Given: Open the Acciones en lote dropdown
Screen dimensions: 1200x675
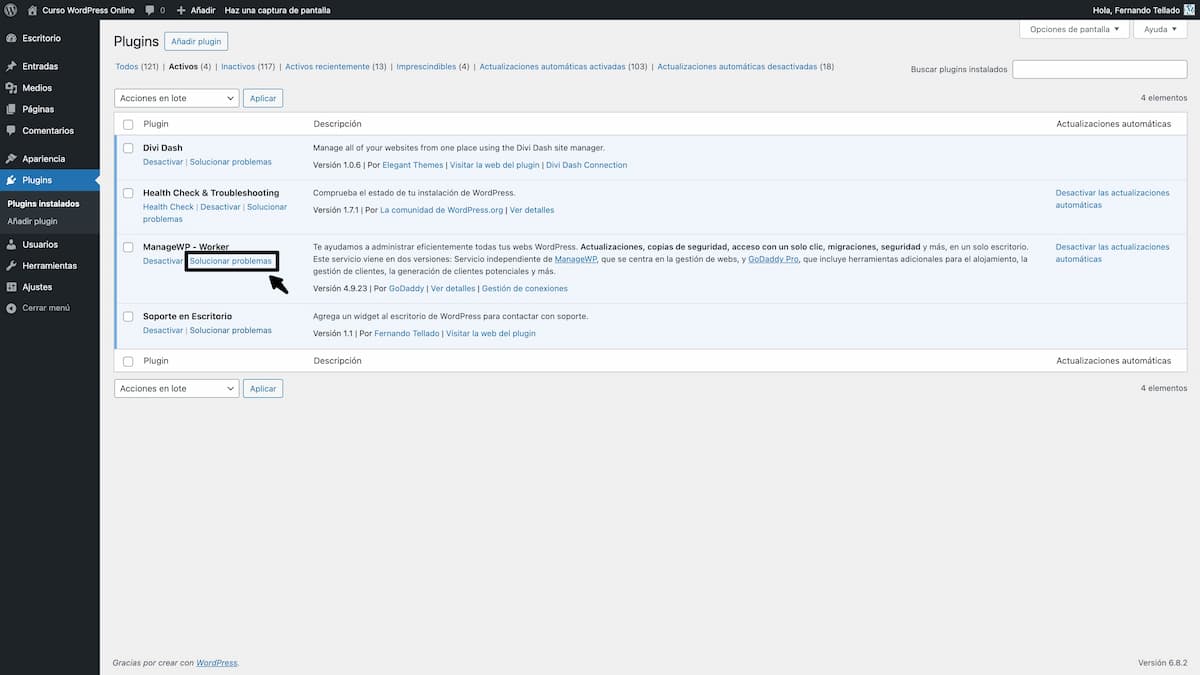Looking at the screenshot, I should pyautogui.click(x=176, y=97).
